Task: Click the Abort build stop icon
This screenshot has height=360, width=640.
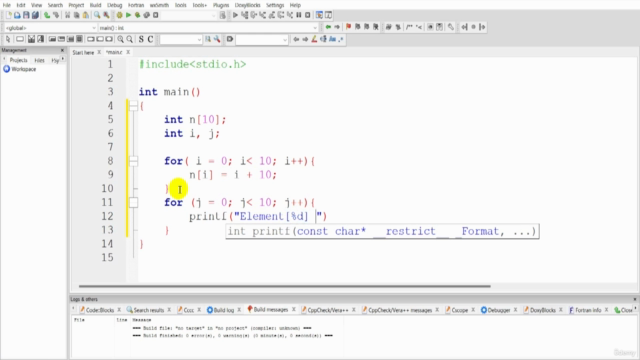Action: pos(156,15)
